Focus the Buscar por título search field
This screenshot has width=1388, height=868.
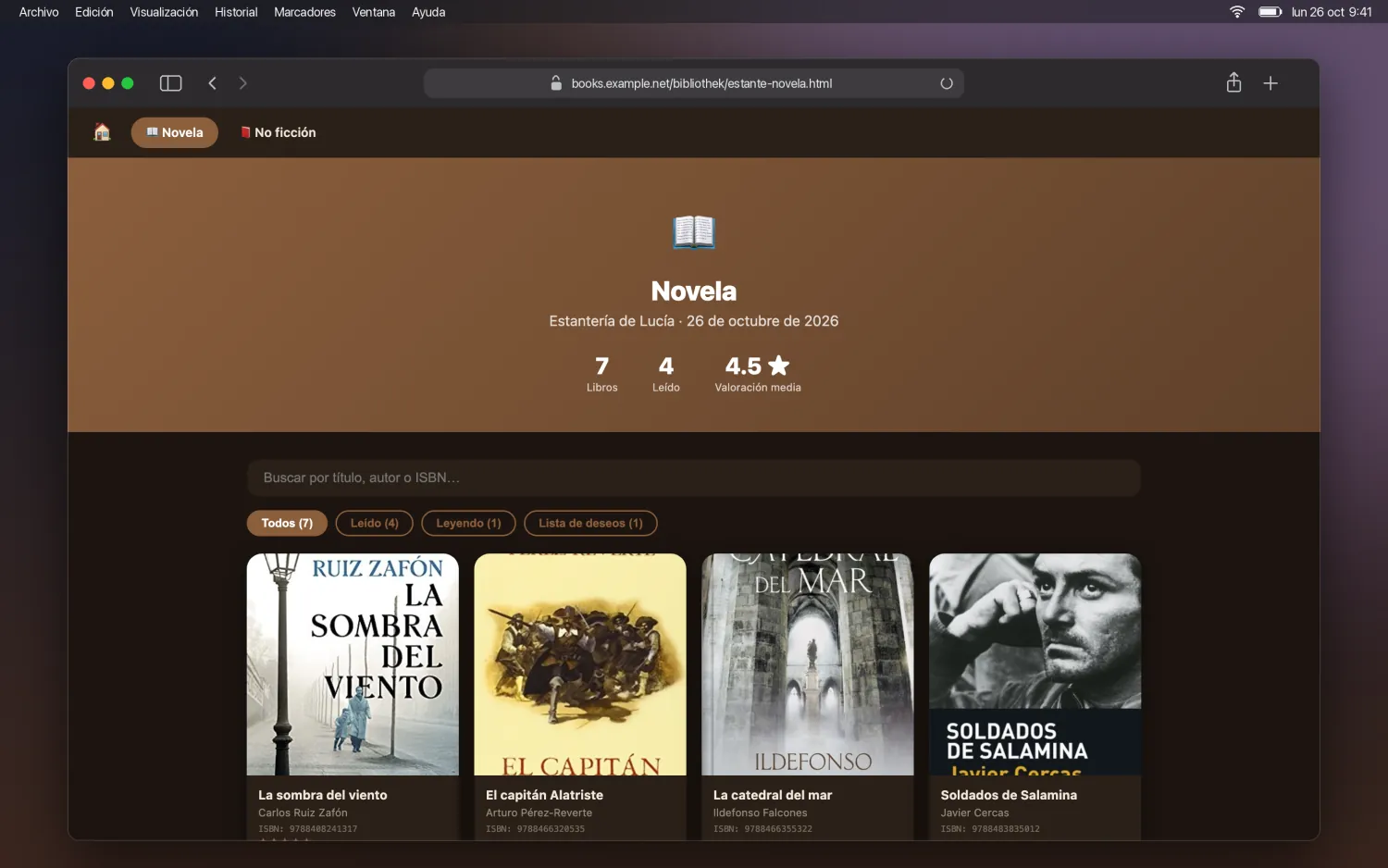point(694,477)
